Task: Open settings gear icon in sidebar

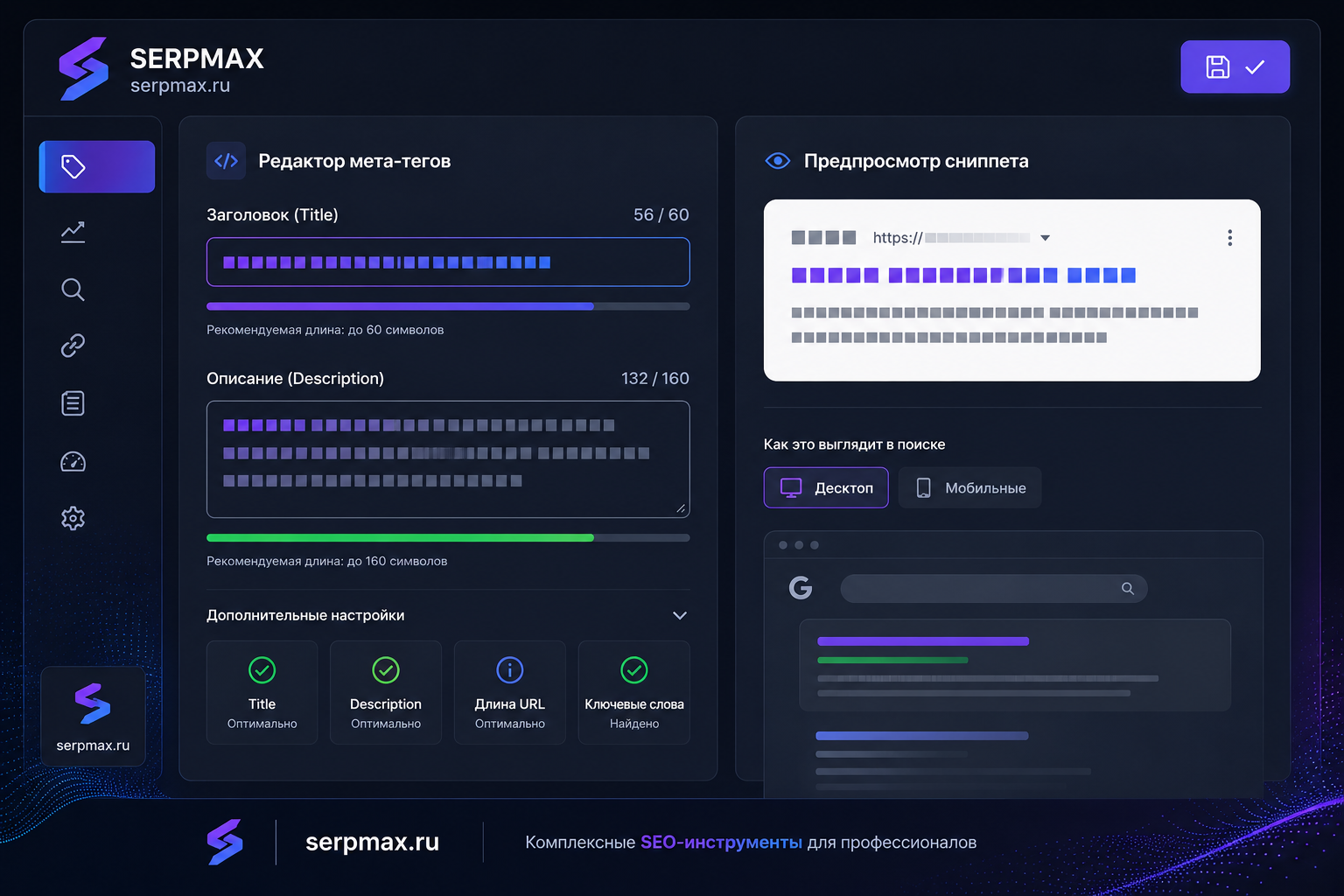Action: (x=73, y=518)
